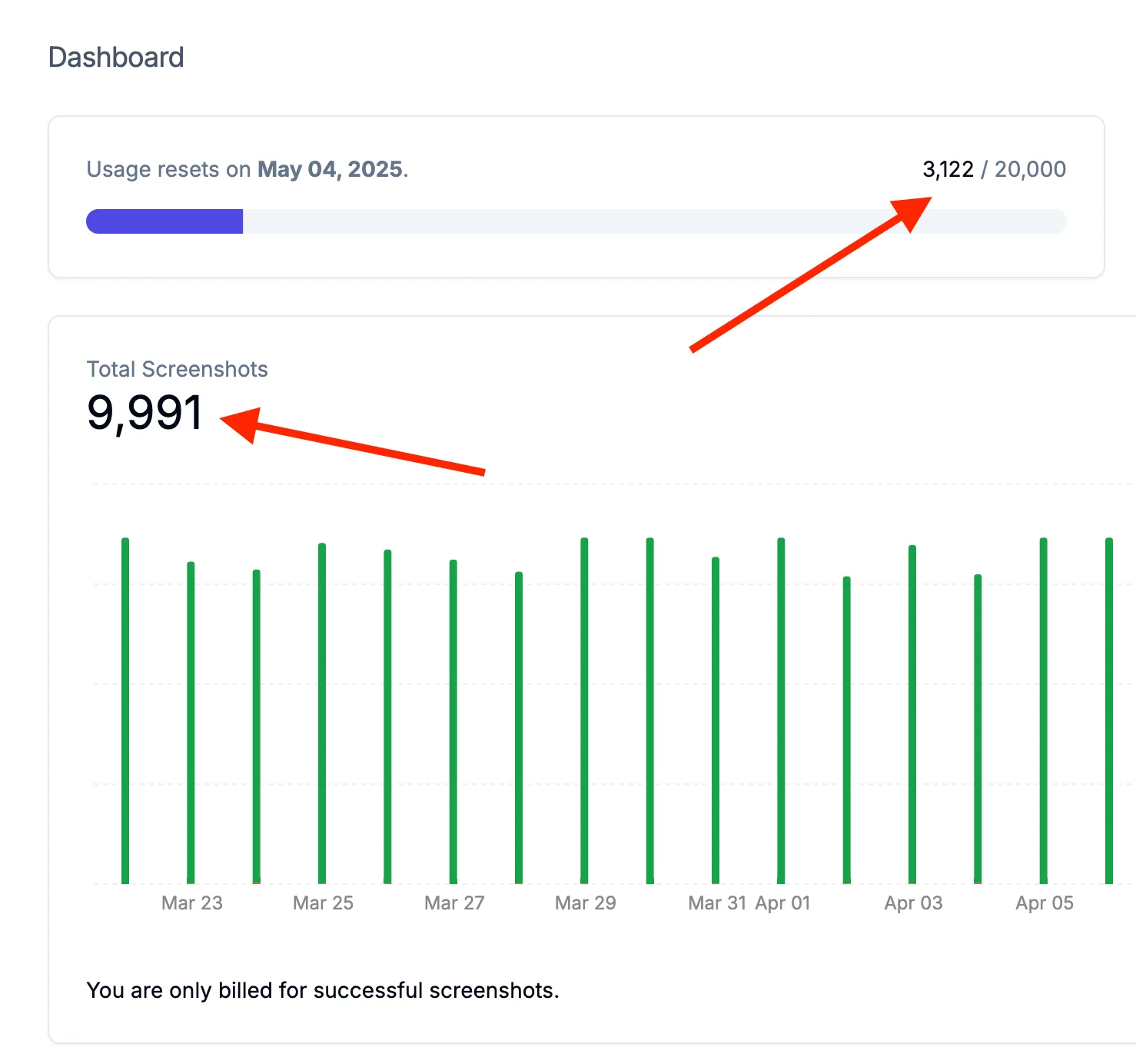The width and height of the screenshot is (1136, 1064).
Task: Select the Mar 23 chart bar
Action: tap(190, 715)
